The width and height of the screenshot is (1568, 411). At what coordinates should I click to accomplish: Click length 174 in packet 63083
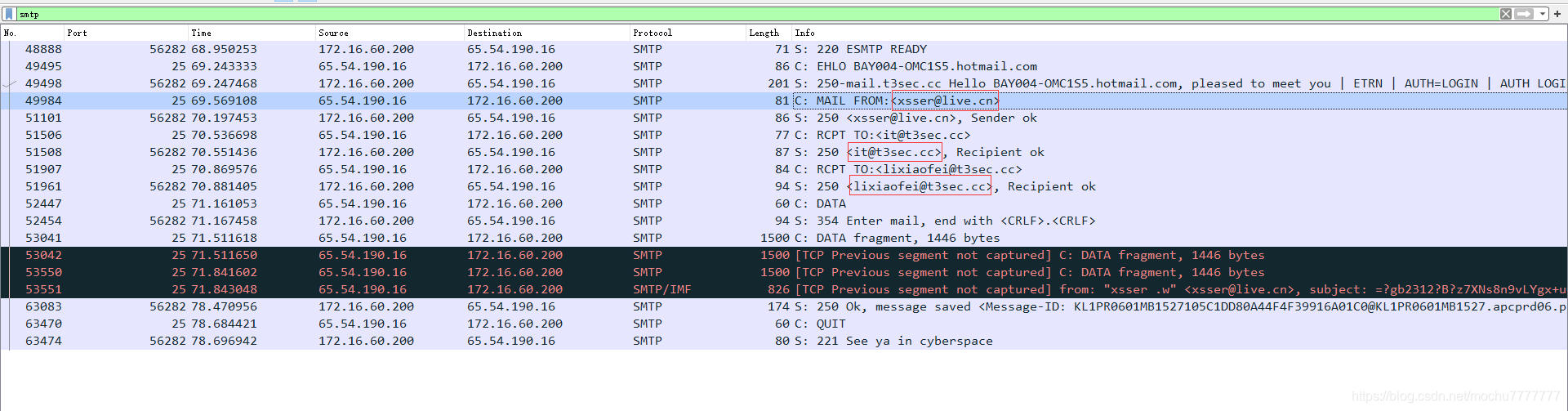coord(778,306)
